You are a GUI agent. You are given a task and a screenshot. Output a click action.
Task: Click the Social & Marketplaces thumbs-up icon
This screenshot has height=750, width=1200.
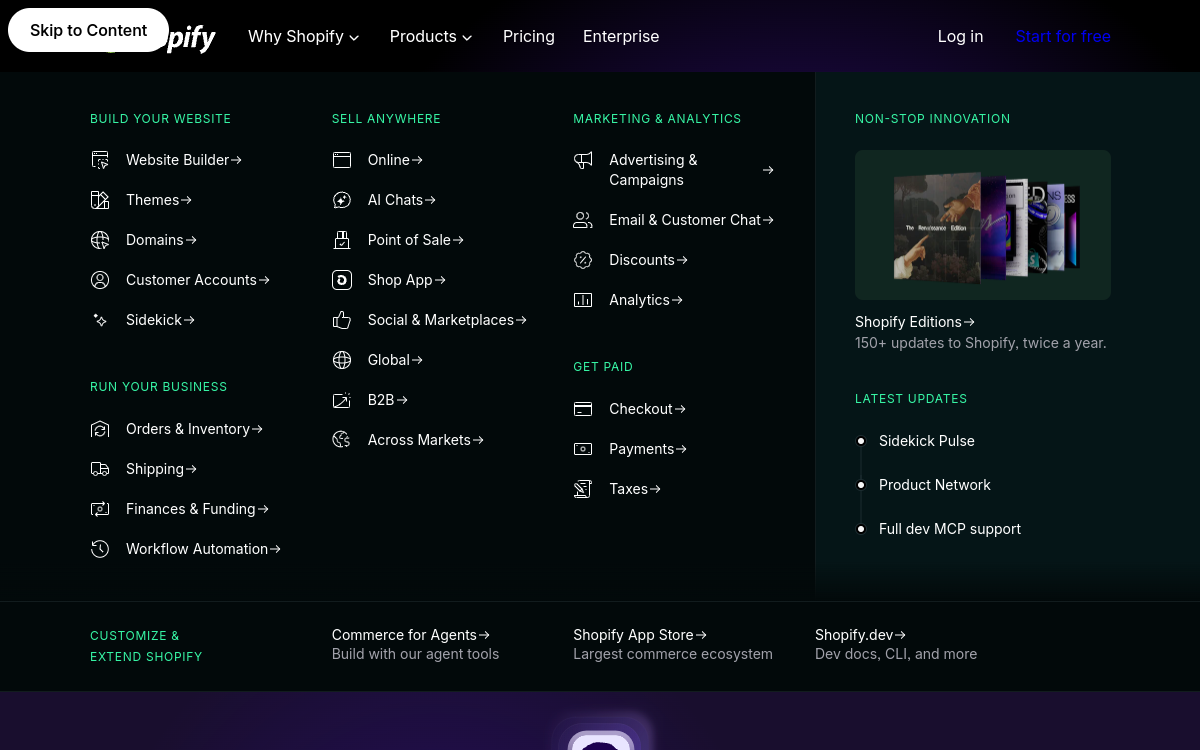342,320
